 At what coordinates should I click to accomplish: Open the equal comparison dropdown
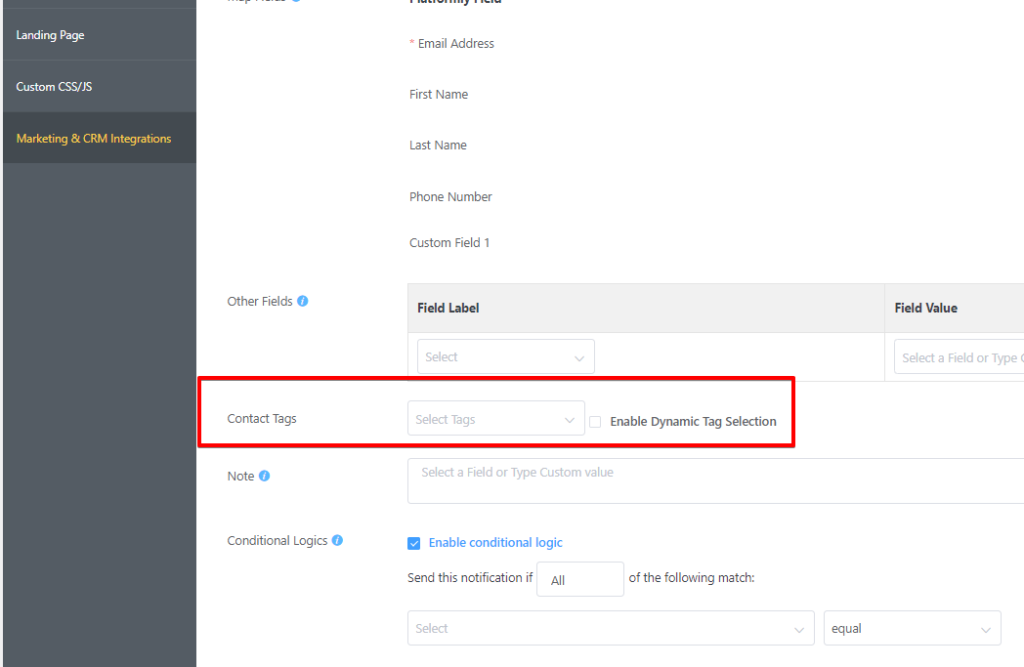pos(911,628)
